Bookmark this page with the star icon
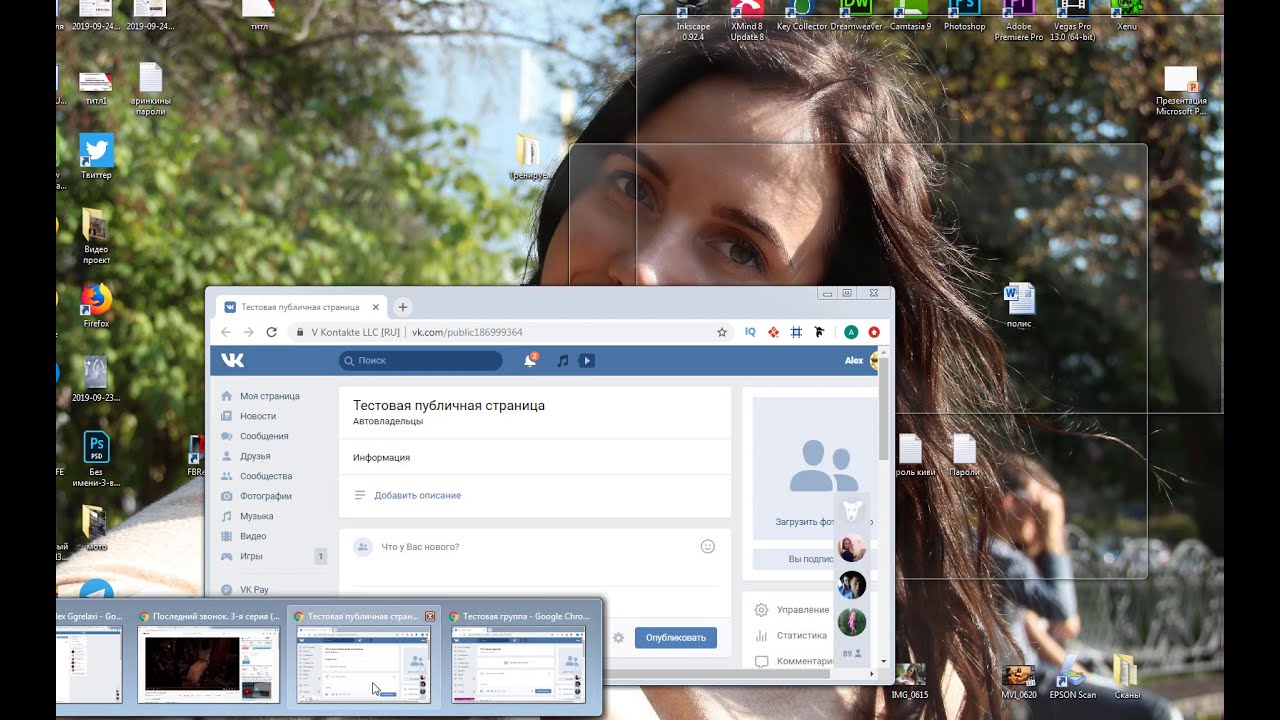The image size is (1280, 720). 722,332
